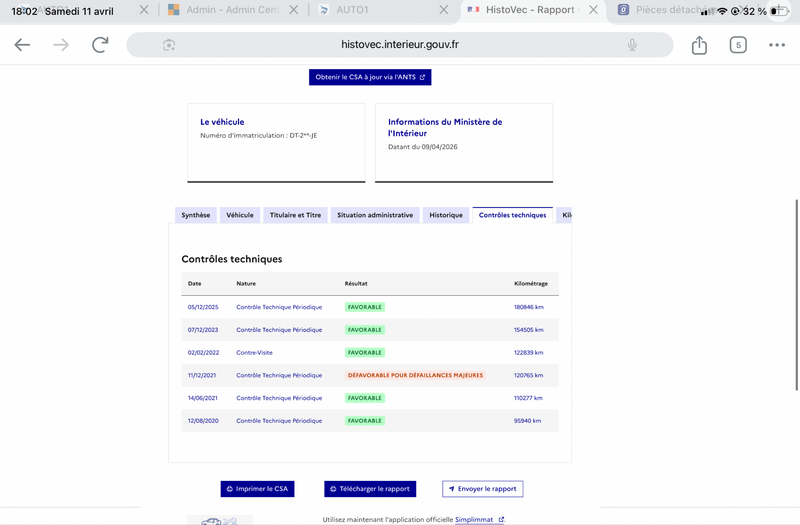Screen dimensions: 800x525
Task: Open the three-dots browser menu
Action: coord(777,45)
